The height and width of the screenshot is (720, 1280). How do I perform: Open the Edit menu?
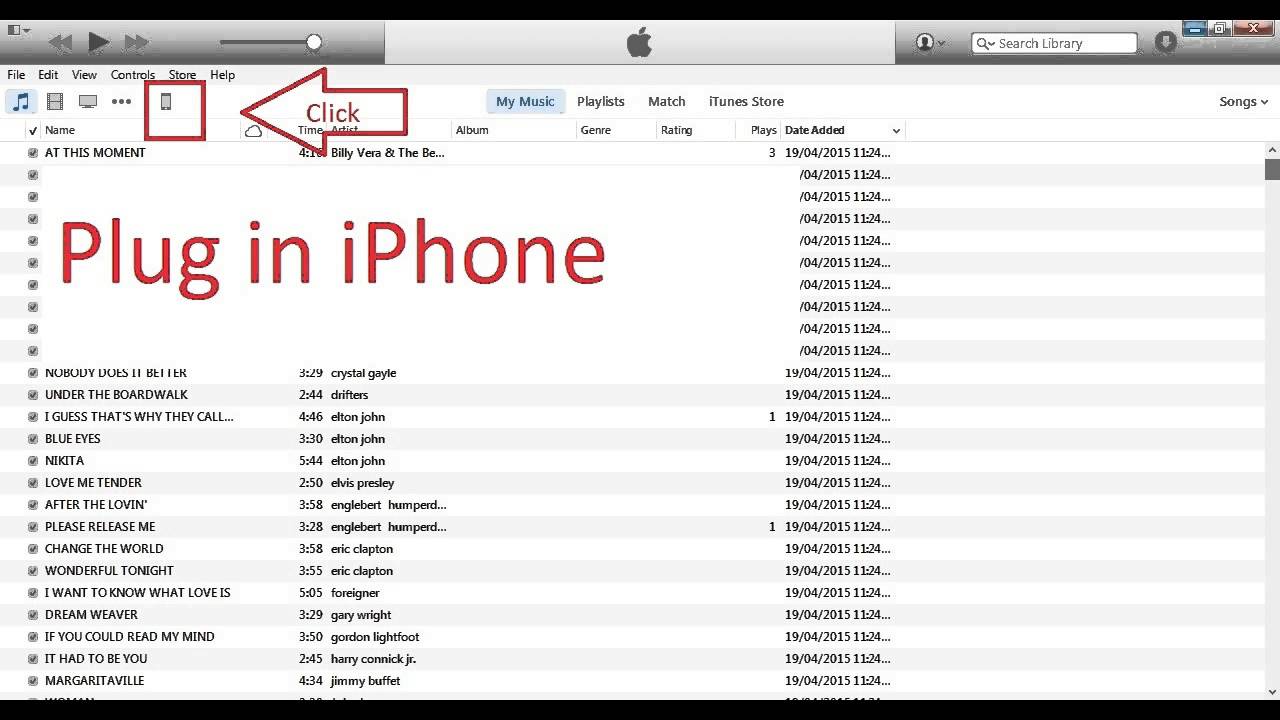(48, 75)
